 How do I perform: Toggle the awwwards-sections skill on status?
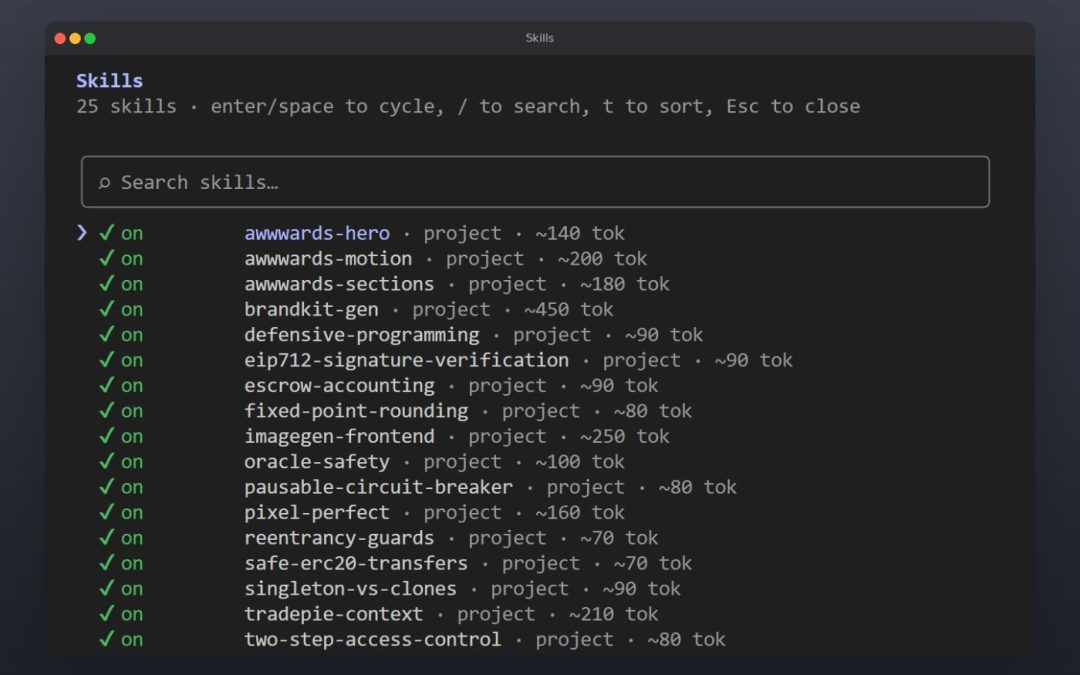pyautogui.click(x=121, y=284)
